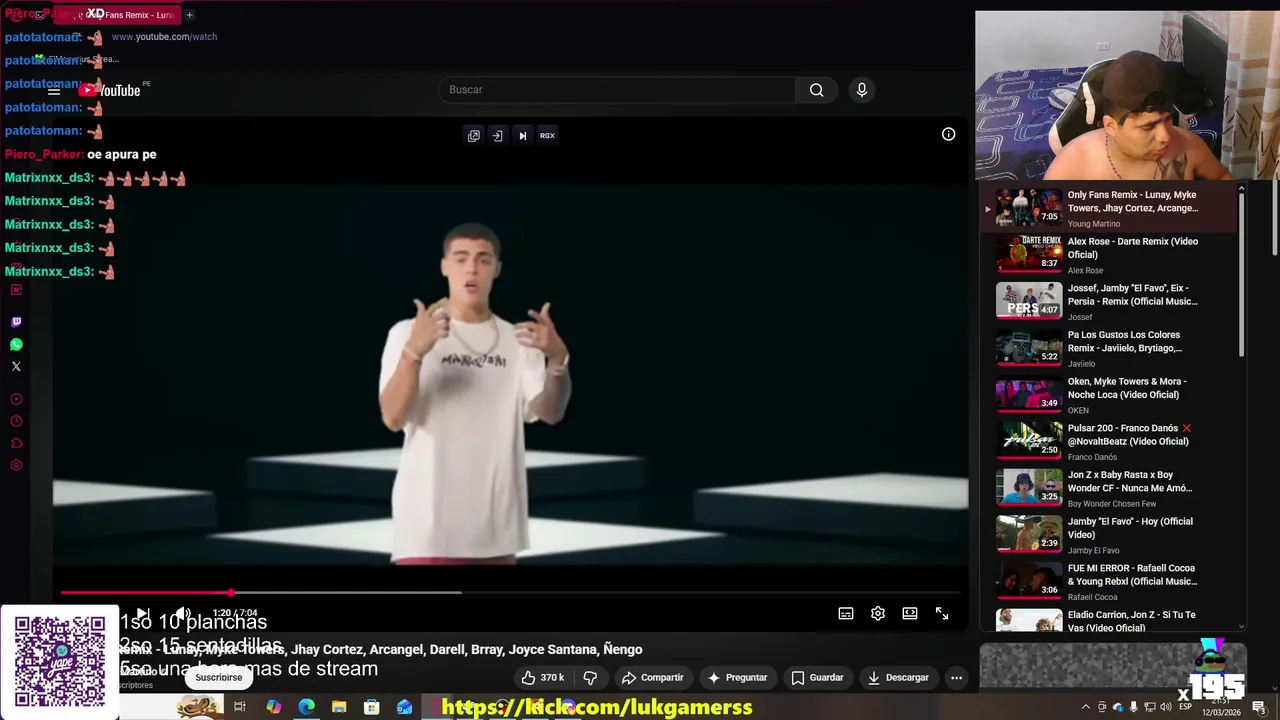Click the RGX overlay button
The height and width of the screenshot is (720, 1280).
tap(547, 135)
